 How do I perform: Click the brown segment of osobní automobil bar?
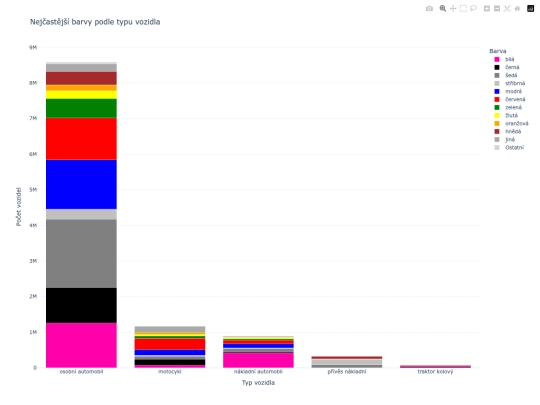[x=81, y=79]
